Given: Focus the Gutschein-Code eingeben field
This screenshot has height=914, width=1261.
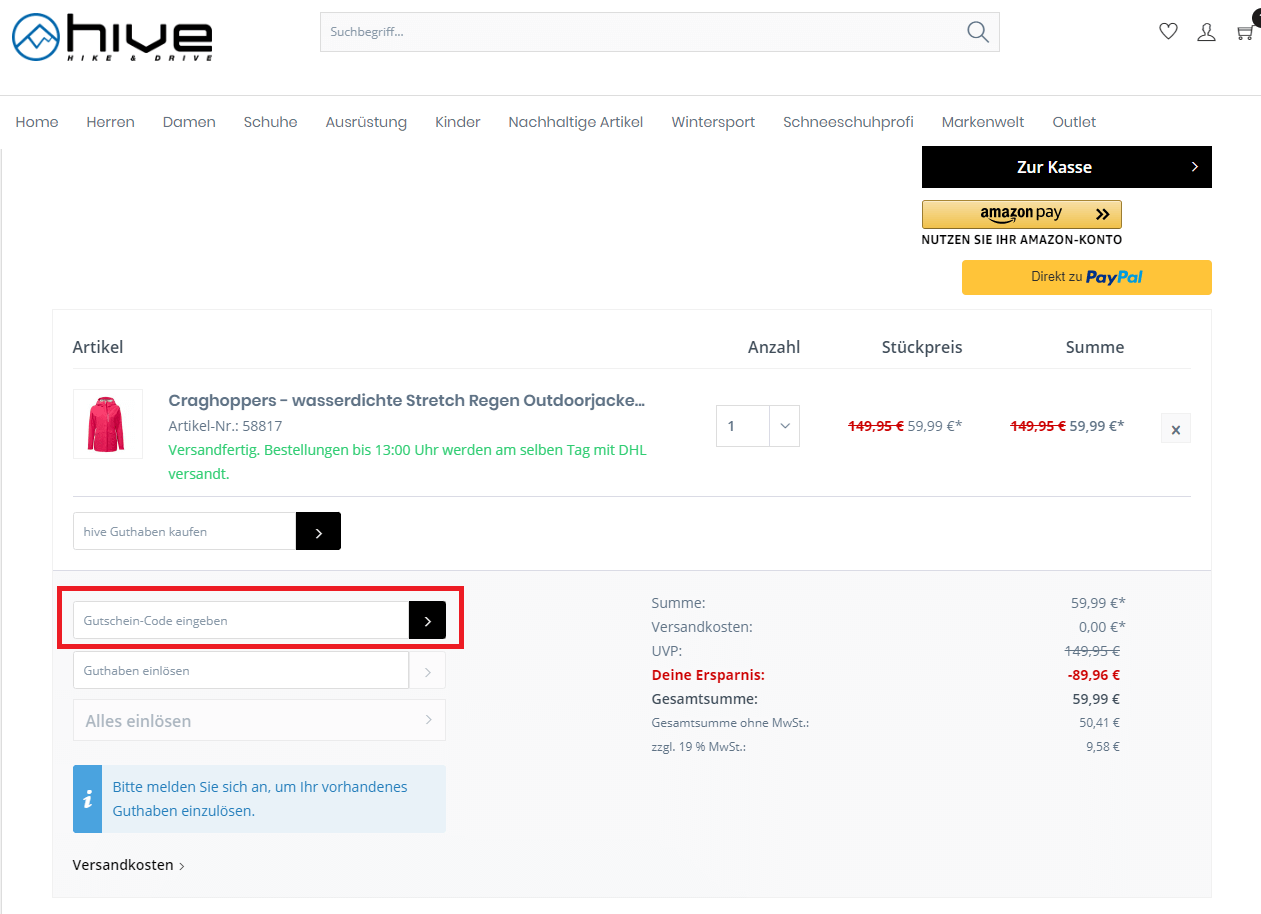Looking at the screenshot, I should (x=241, y=620).
